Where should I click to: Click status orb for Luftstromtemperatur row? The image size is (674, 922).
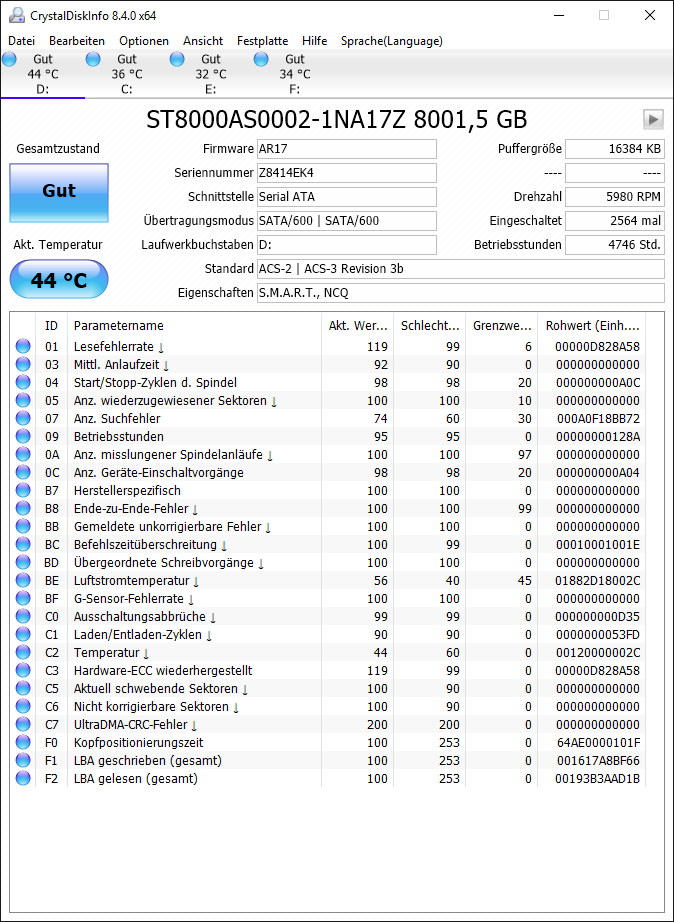tap(23, 580)
